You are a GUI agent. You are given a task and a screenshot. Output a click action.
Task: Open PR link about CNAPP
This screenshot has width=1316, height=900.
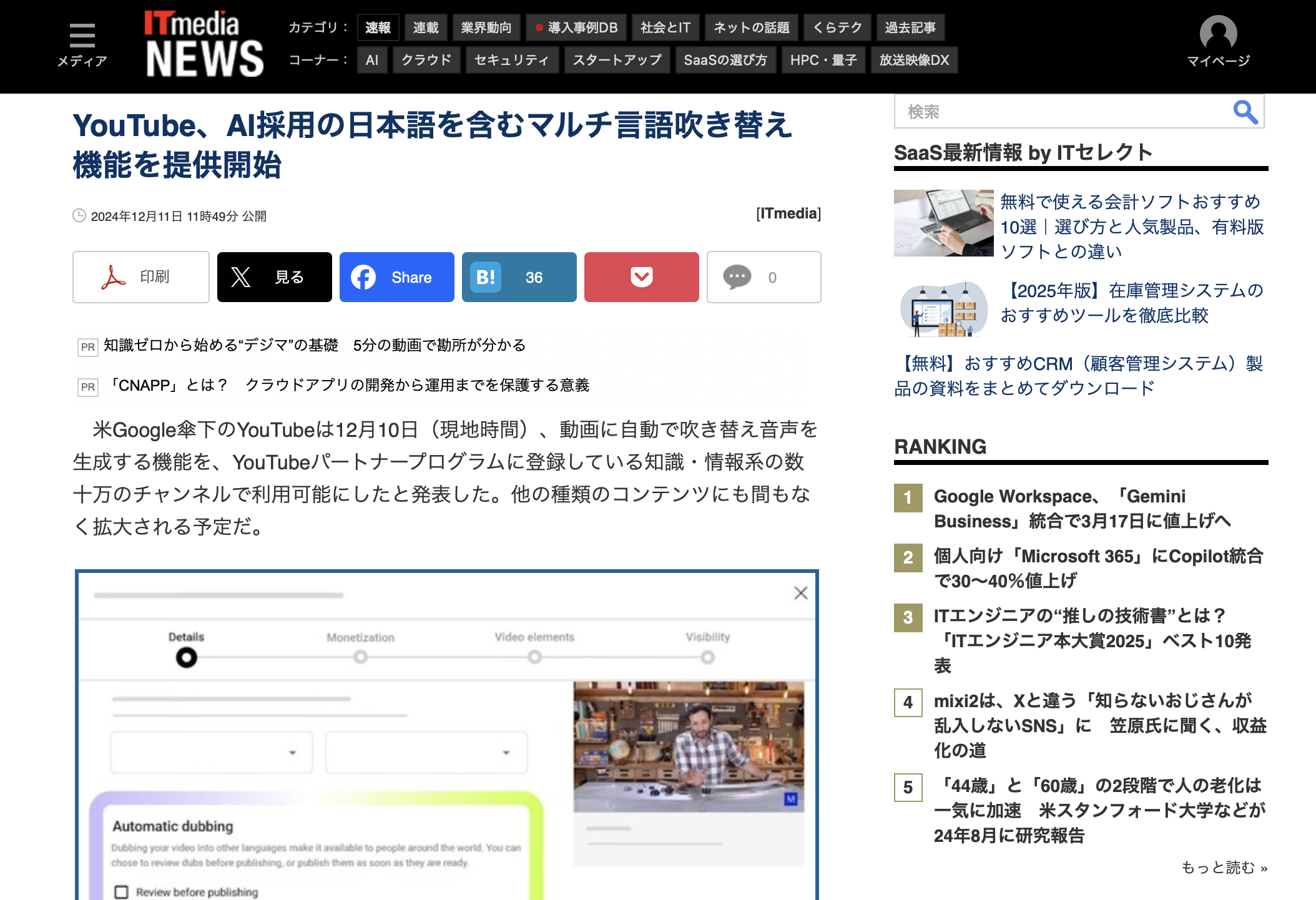tap(348, 385)
